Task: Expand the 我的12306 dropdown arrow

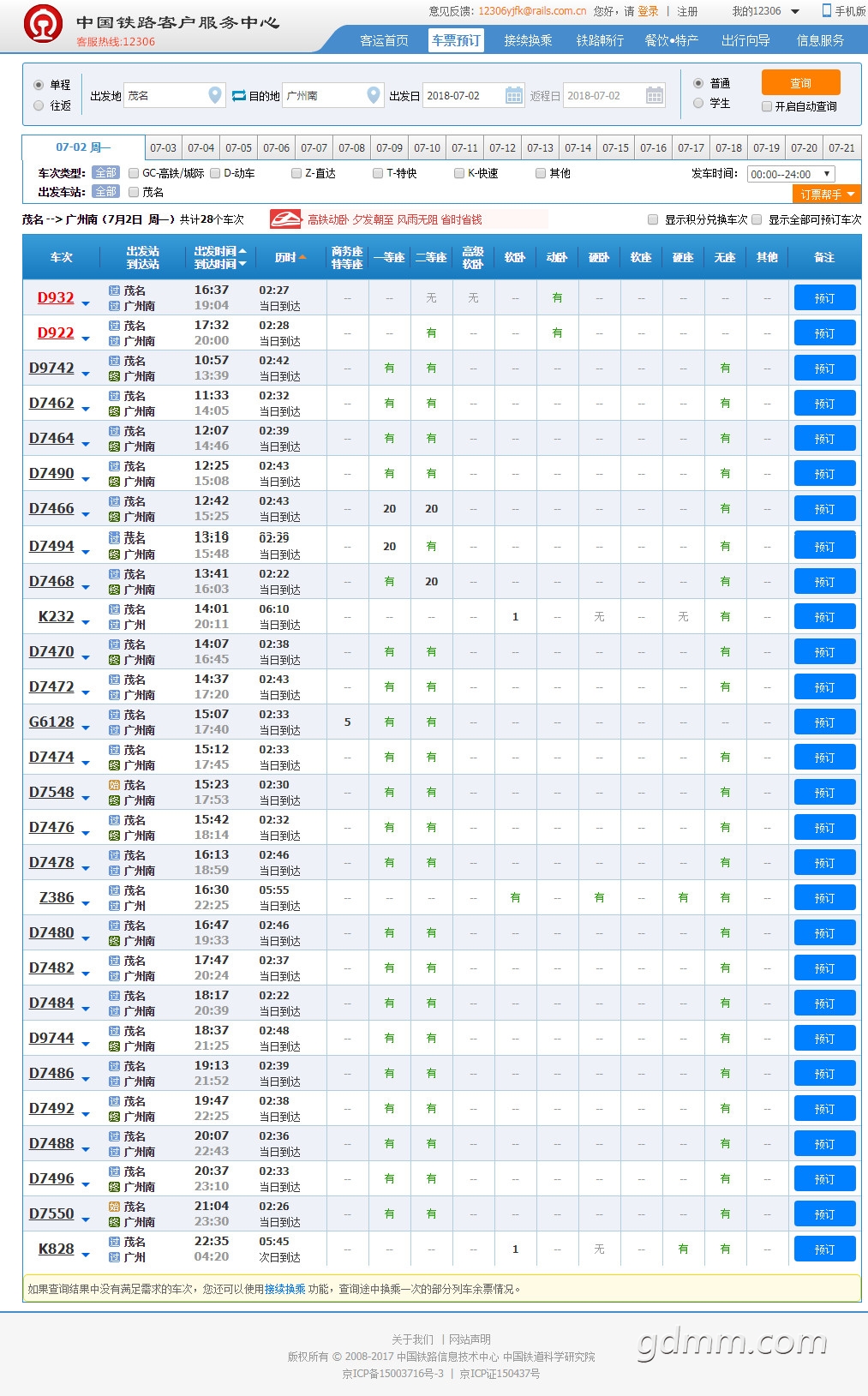Action: (x=795, y=12)
